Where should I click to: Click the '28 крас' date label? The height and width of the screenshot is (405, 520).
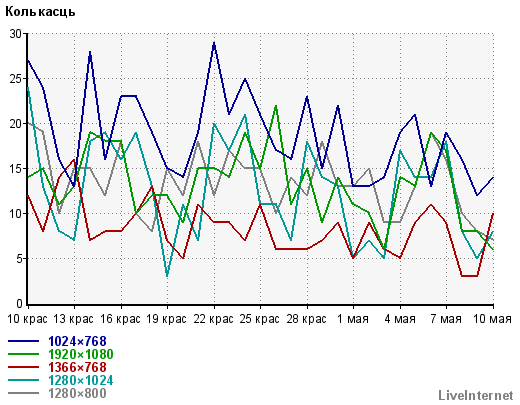tap(306, 319)
